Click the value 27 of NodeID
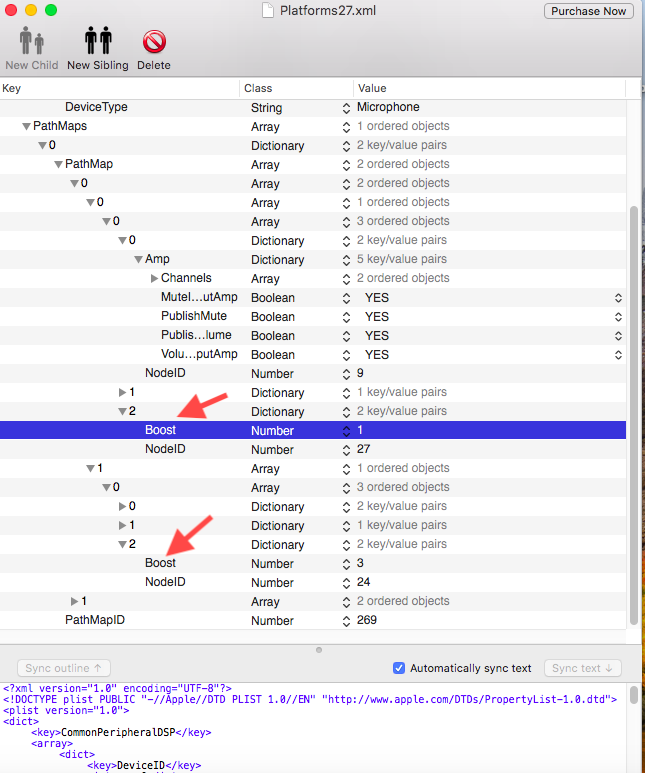Viewport: 645px width, 773px height. click(363, 449)
